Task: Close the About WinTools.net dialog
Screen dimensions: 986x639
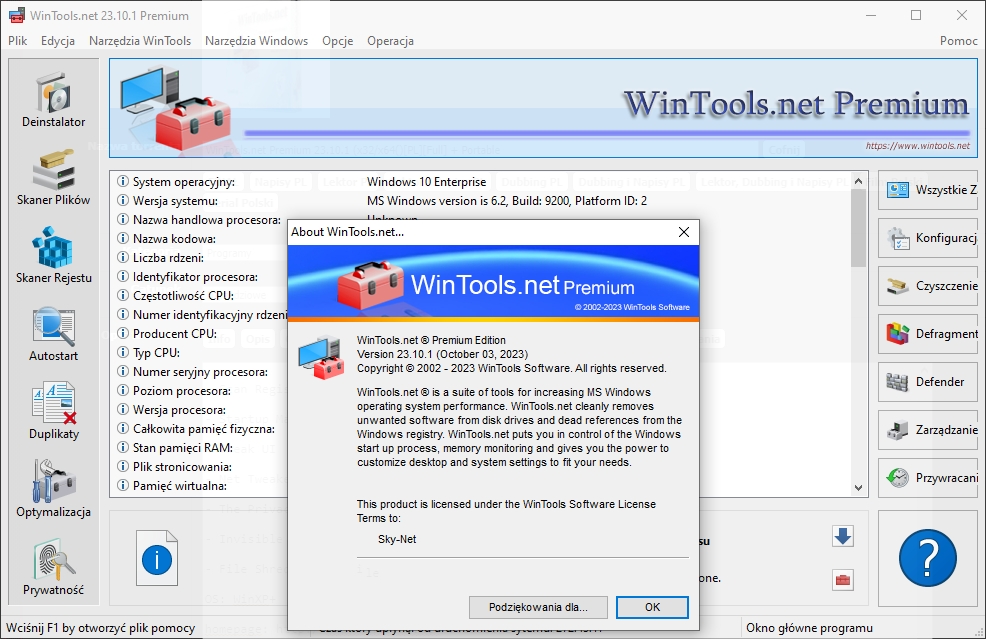Action: (684, 232)
